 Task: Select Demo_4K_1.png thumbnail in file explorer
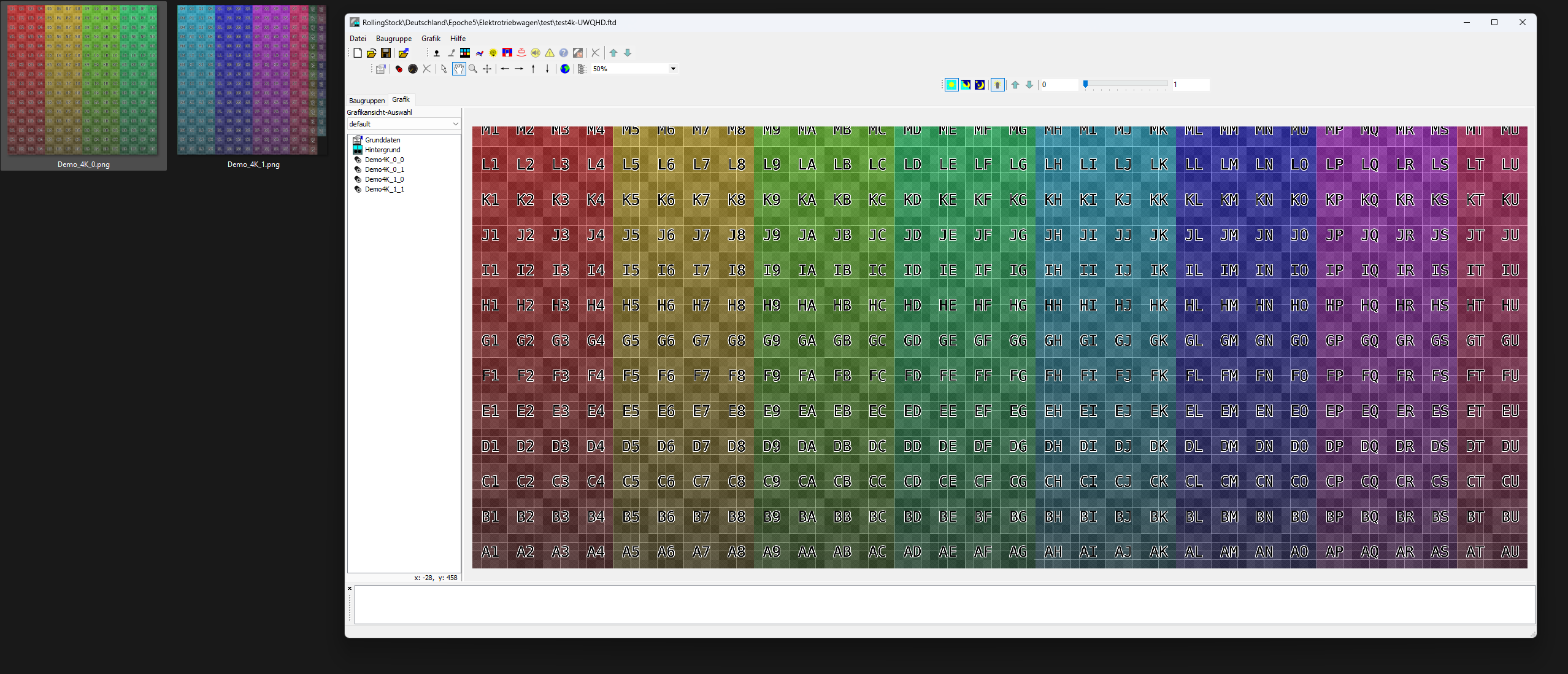(253, 86)
